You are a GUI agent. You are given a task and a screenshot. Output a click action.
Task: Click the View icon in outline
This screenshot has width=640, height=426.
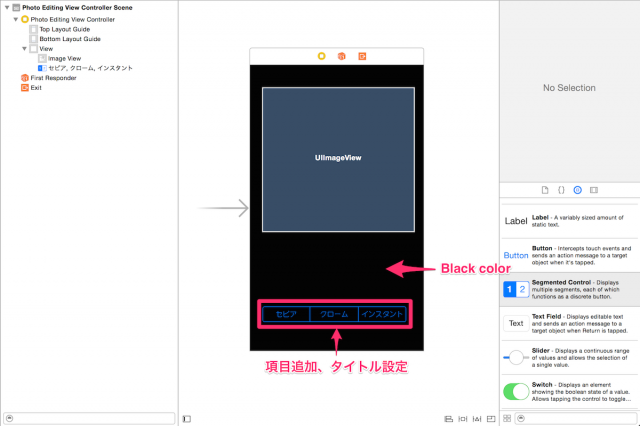pos(33,49)
